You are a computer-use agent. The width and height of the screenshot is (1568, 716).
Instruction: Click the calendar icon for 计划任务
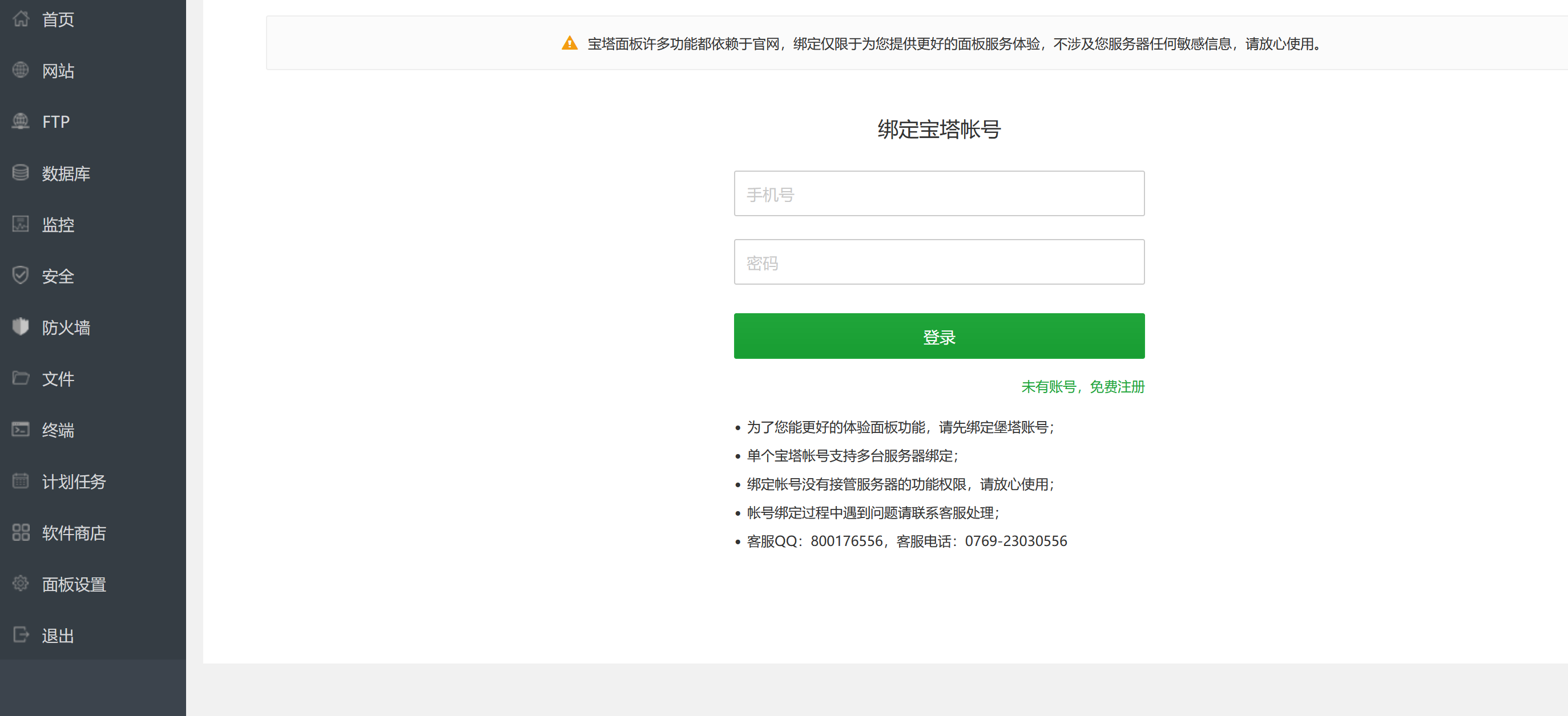21,480
